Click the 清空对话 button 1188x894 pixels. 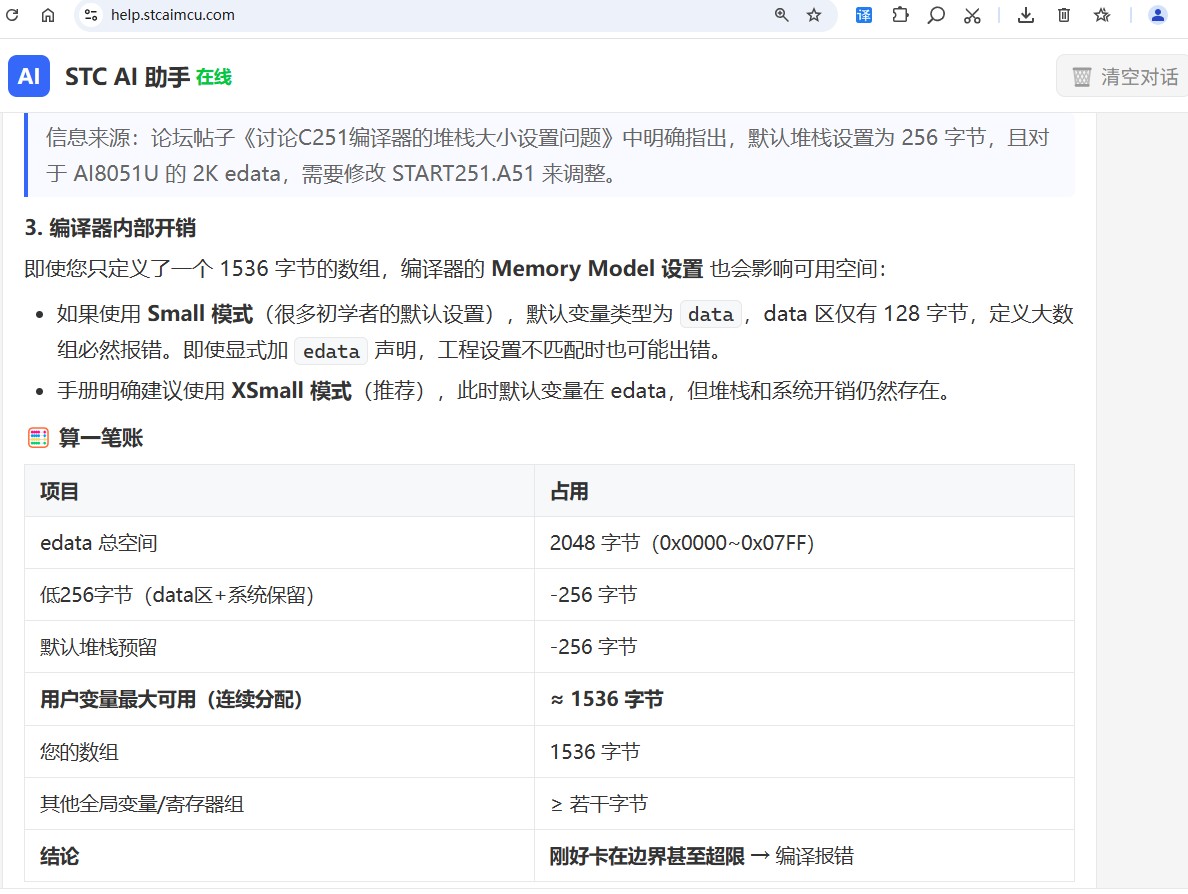pos(1124,77)
